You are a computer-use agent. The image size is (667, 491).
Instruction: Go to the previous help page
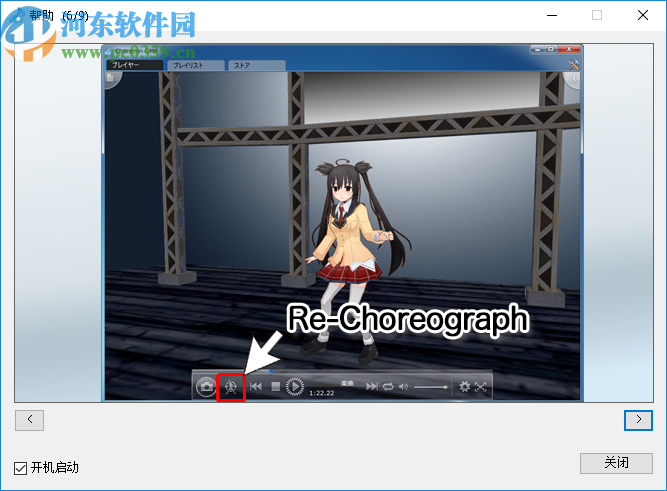click(x=29, y=420)
